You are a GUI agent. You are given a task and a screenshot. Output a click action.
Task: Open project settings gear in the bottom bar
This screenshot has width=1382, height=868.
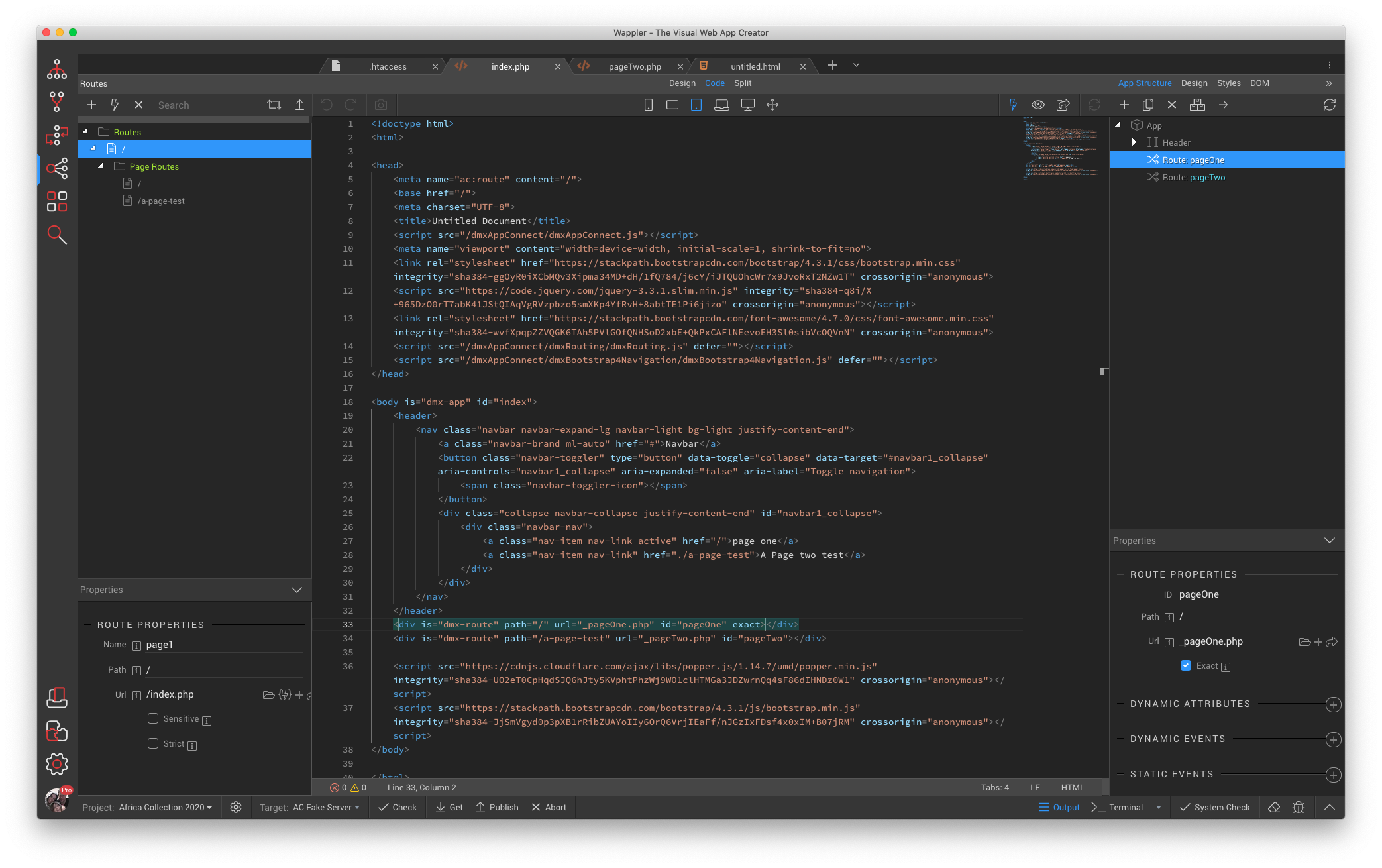pyautogui.click(x=236, y=807)
